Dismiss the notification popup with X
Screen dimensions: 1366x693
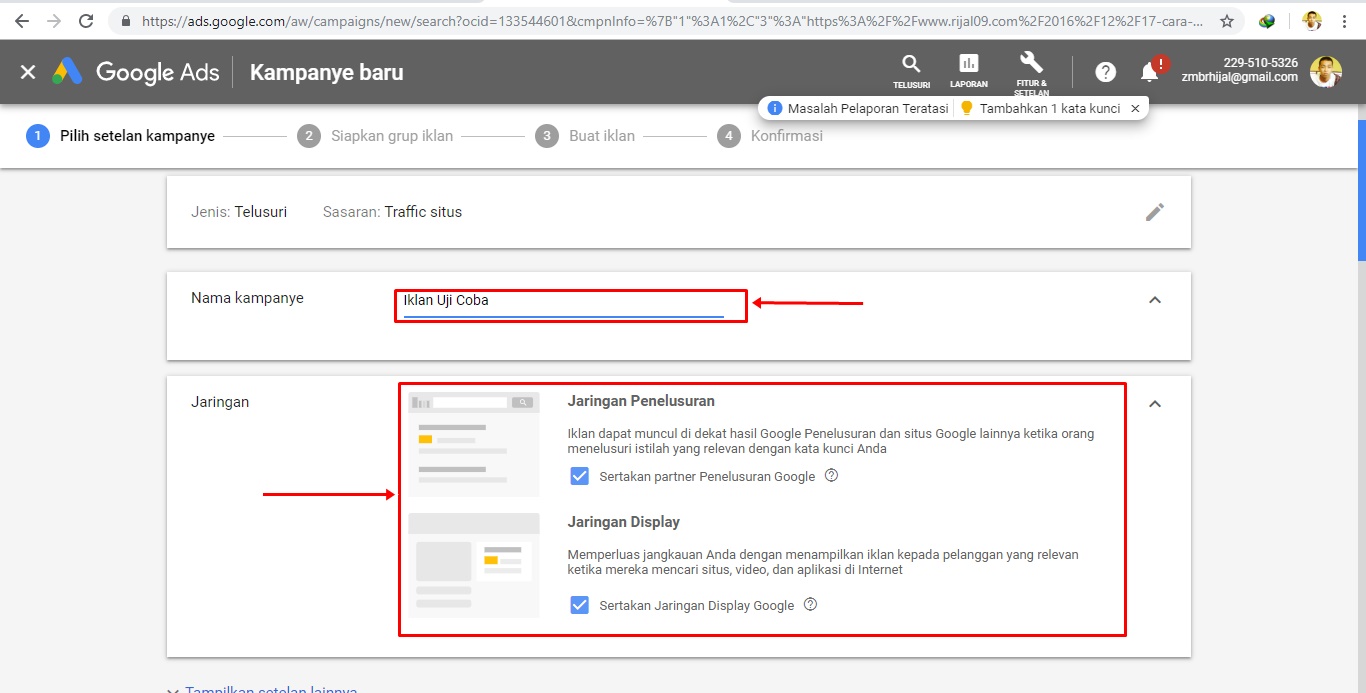tap(1134, 108)
